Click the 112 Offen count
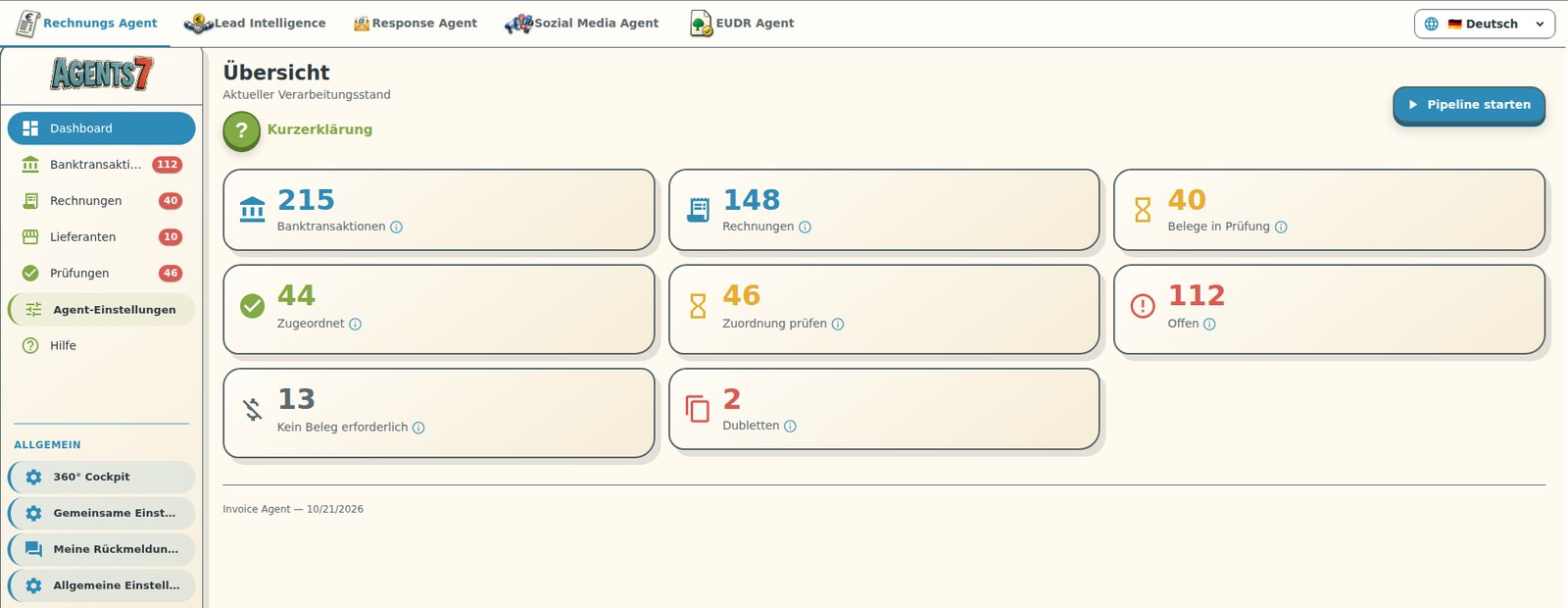The height and width of the screenshot is (608, 1568). pyautogui.click(x=1197, y=296)
